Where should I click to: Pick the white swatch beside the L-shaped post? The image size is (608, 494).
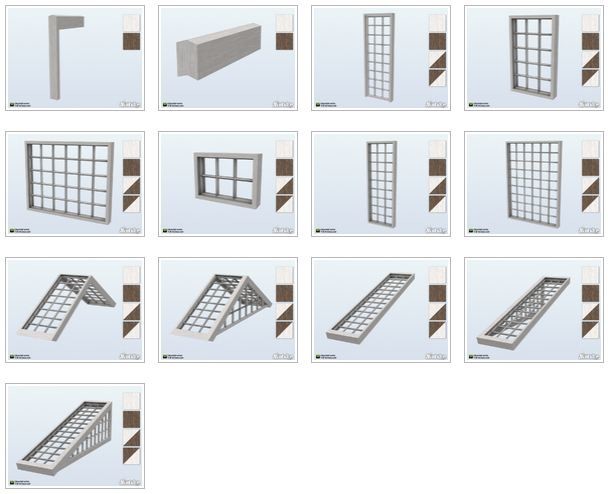tap(131, 23)
